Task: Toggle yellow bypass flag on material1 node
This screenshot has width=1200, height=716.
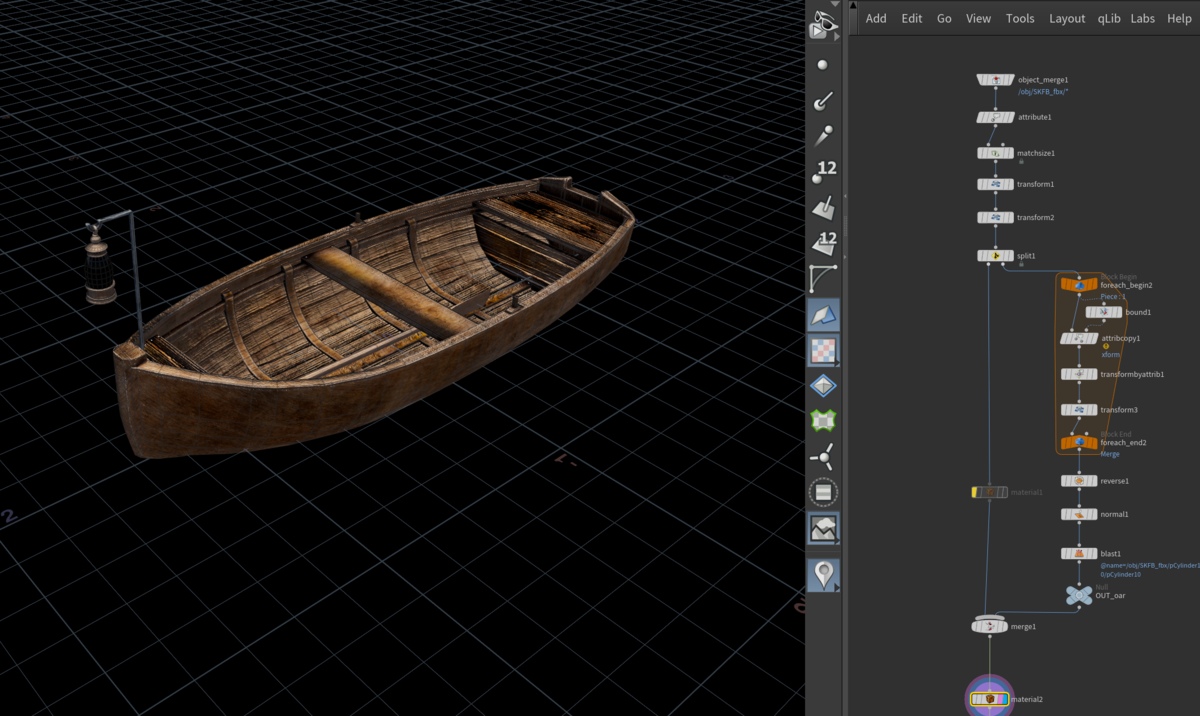Action: (x=976, y=492)
